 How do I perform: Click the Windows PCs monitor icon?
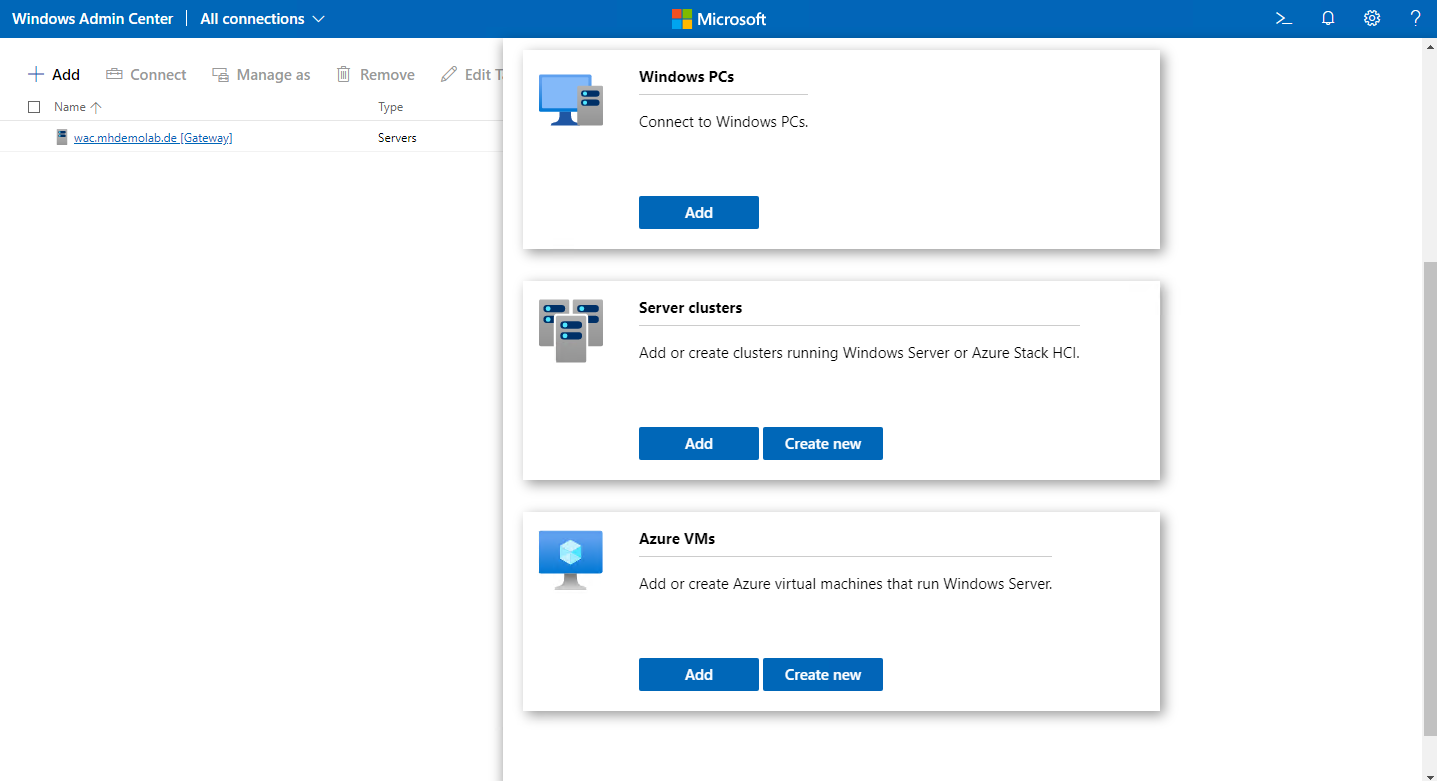(x=571, y=99)
